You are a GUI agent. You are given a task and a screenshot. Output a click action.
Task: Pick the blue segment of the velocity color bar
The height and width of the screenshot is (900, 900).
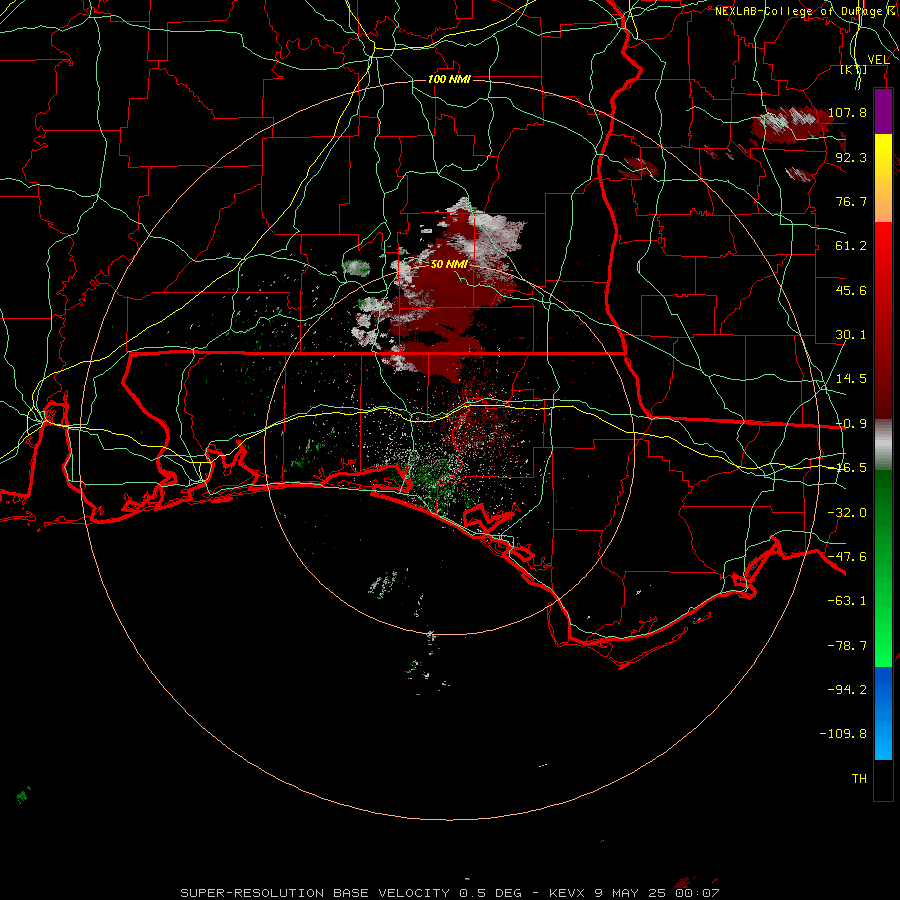[883, 712]
